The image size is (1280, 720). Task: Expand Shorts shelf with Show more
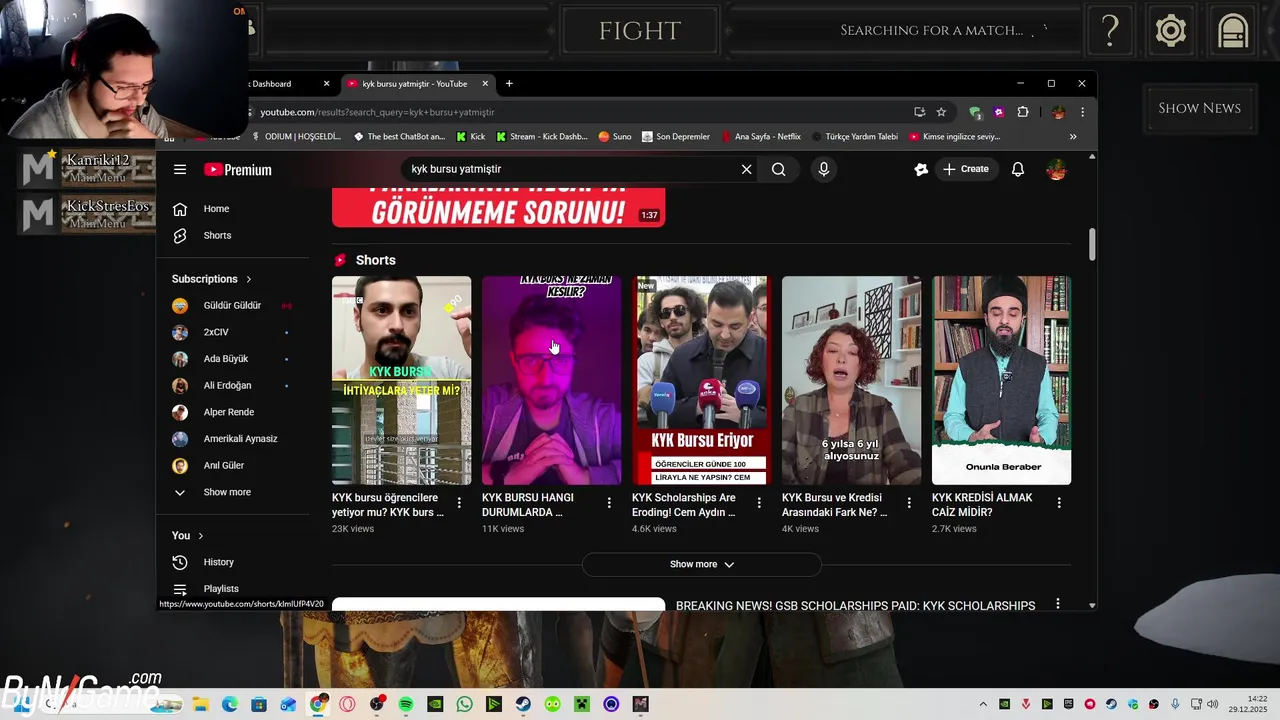tap(702, 564)
